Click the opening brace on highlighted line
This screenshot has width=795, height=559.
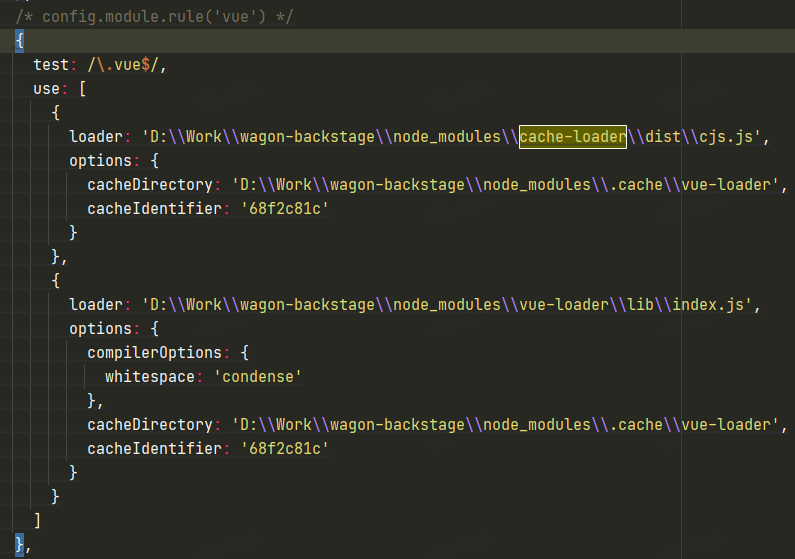19,41
